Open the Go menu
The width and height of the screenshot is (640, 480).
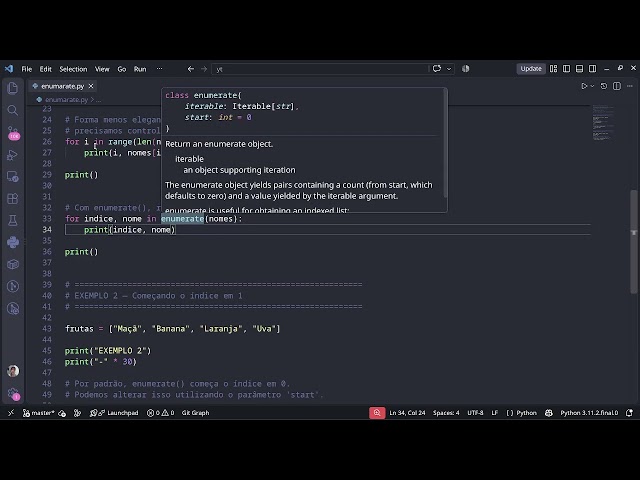(122, 69)
